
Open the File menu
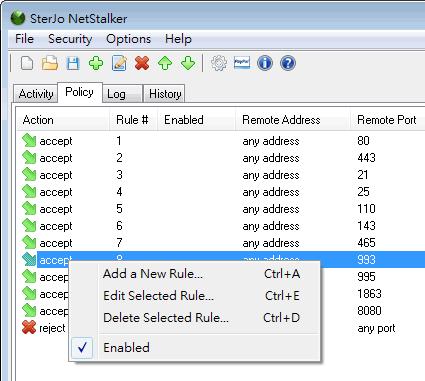[24, 39]
